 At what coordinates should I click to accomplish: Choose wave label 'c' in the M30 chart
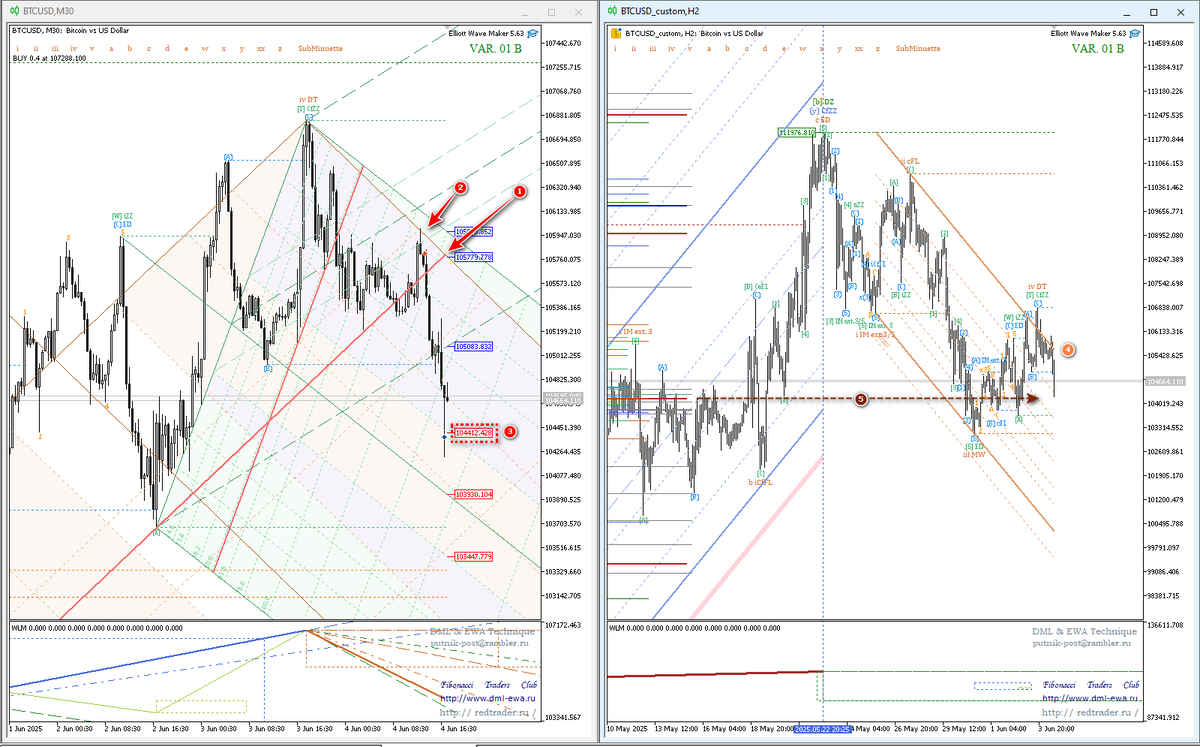pos(148,48)
